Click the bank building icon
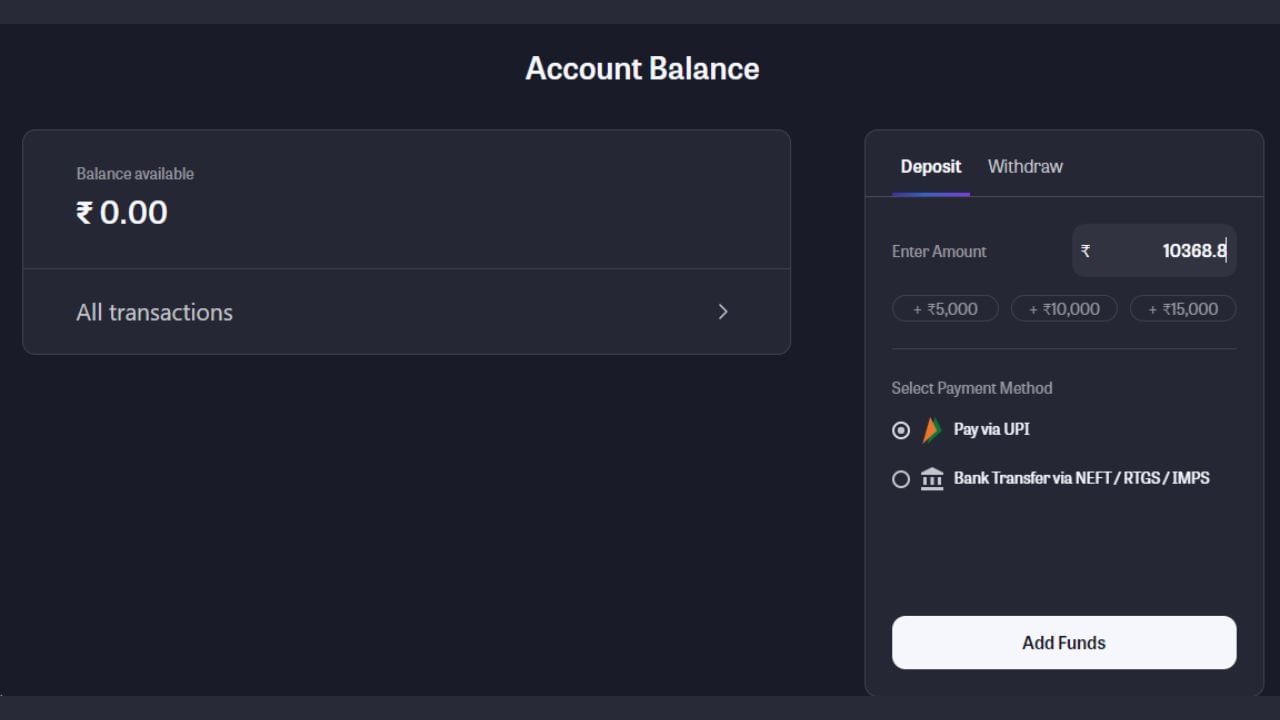The height and width of the screenshot is (720, 1280). point(932,479)
